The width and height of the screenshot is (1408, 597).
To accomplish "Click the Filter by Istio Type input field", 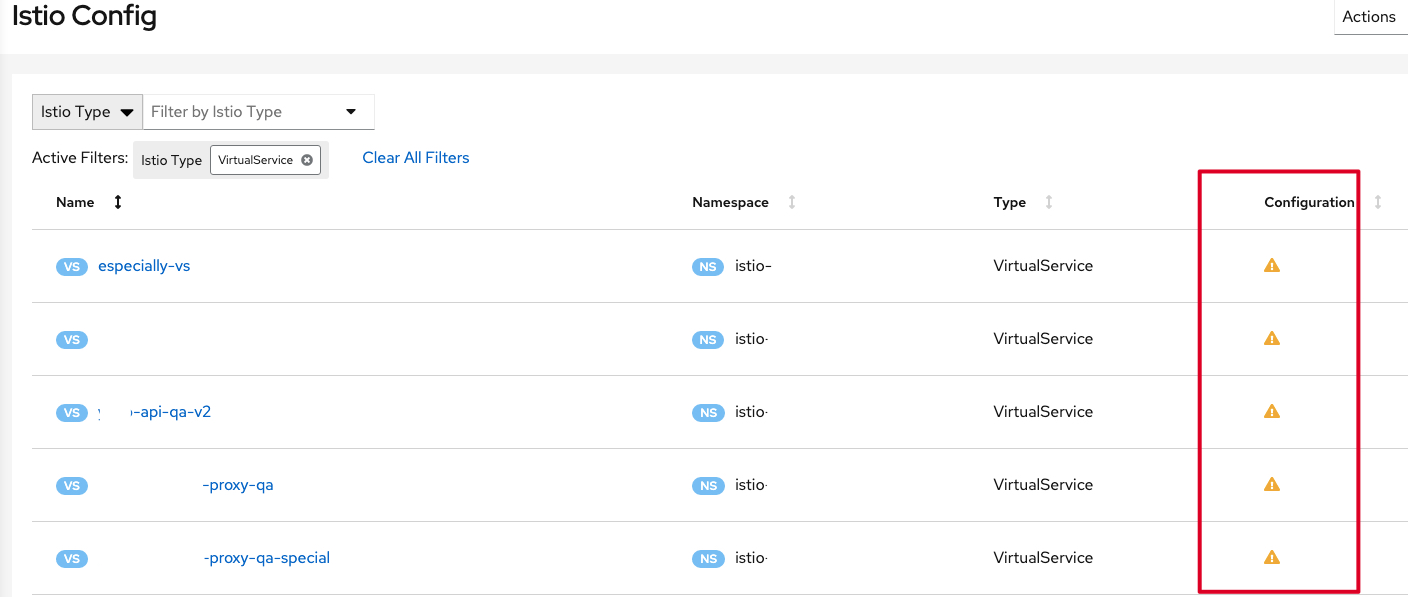I will click(240, 112).
